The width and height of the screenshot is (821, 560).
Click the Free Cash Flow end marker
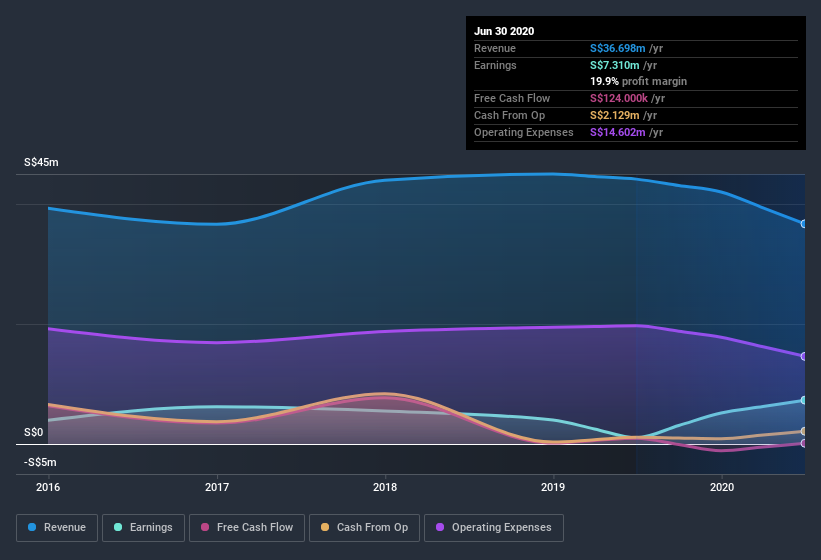(x=804, y=443)
